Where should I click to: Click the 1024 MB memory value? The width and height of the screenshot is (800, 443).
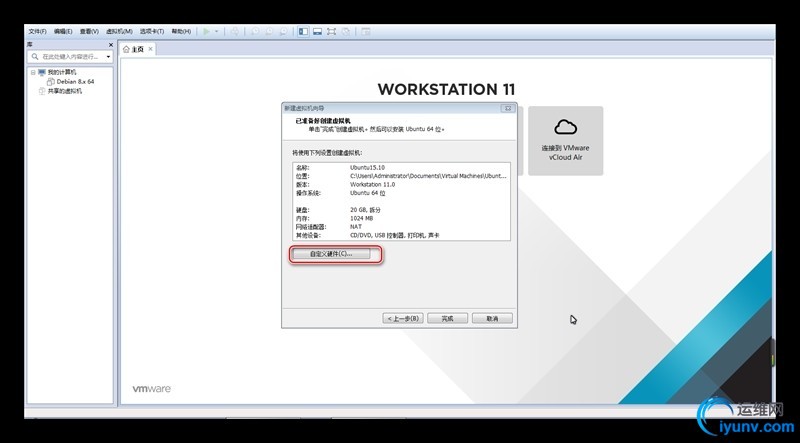tap(361, 218)
